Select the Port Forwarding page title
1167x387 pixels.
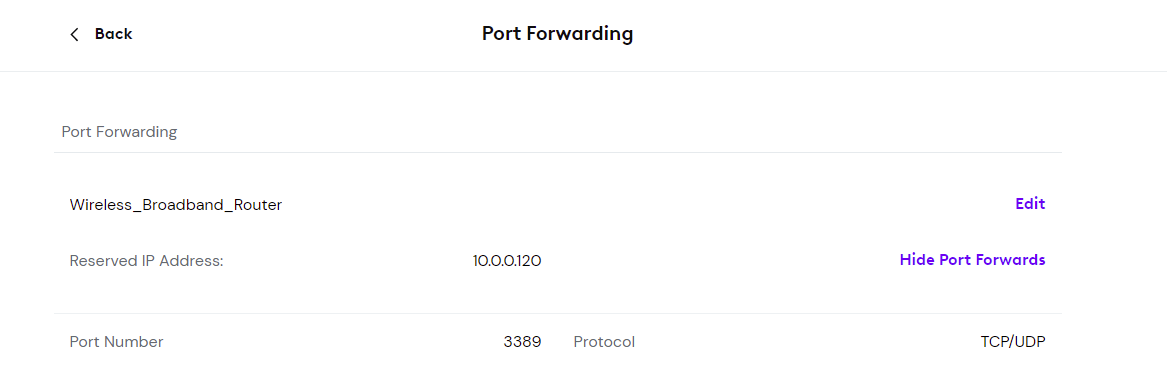[557, 34]
